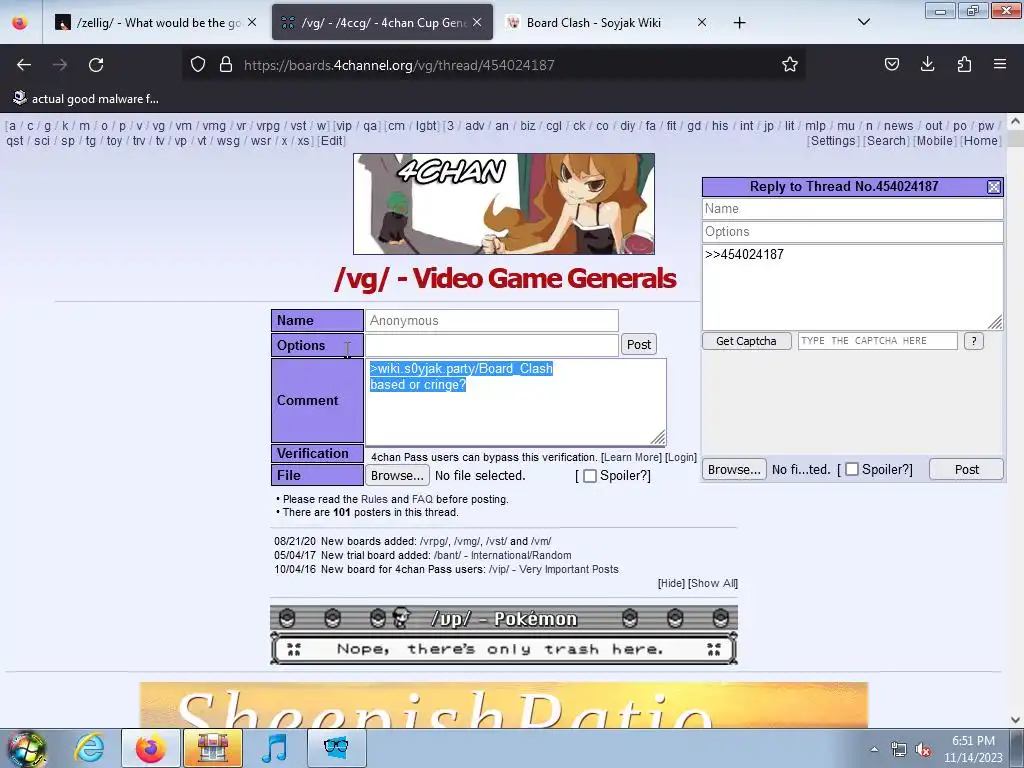
Task: Click the taskbar clock showing 6:51 PM
Action: [973, 749]
